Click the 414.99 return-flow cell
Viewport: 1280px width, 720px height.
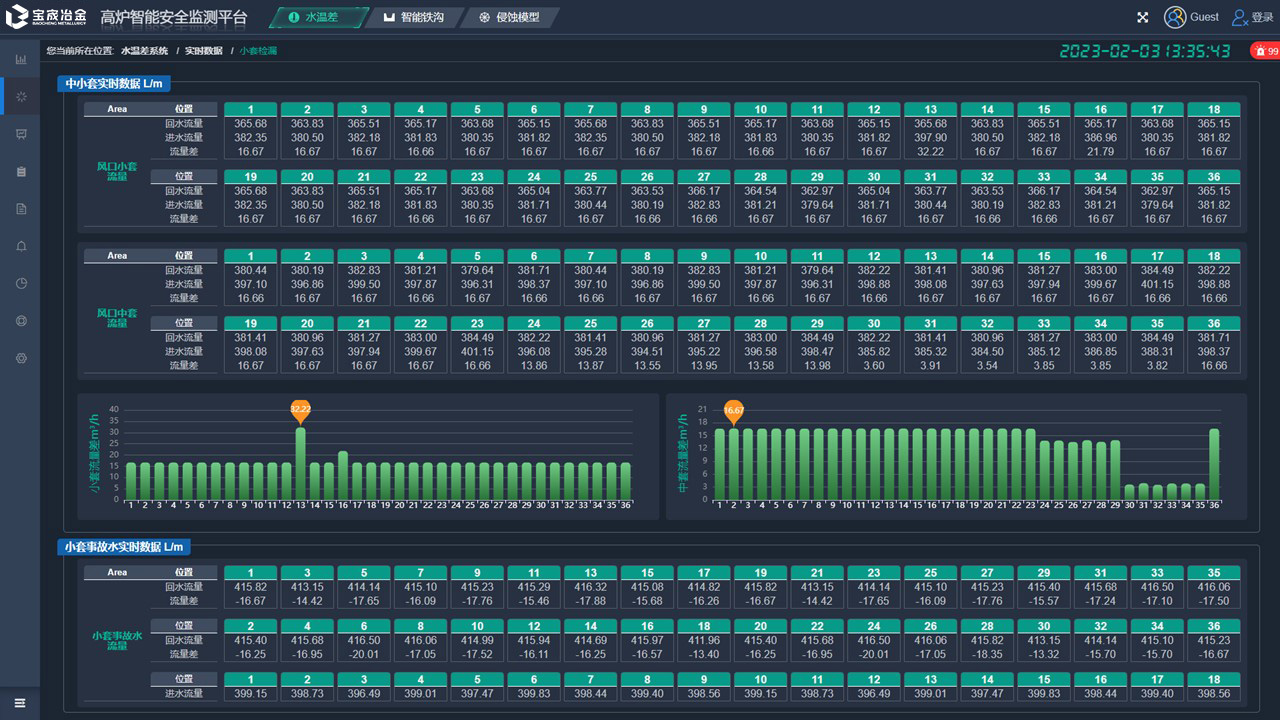[477, 640]
